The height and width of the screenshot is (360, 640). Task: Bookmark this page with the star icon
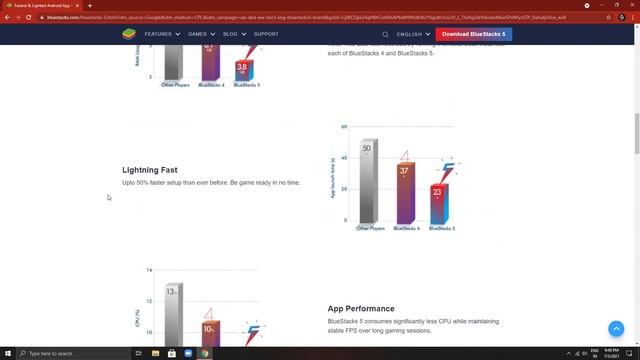pyautogui.click(x=609, y=18)
